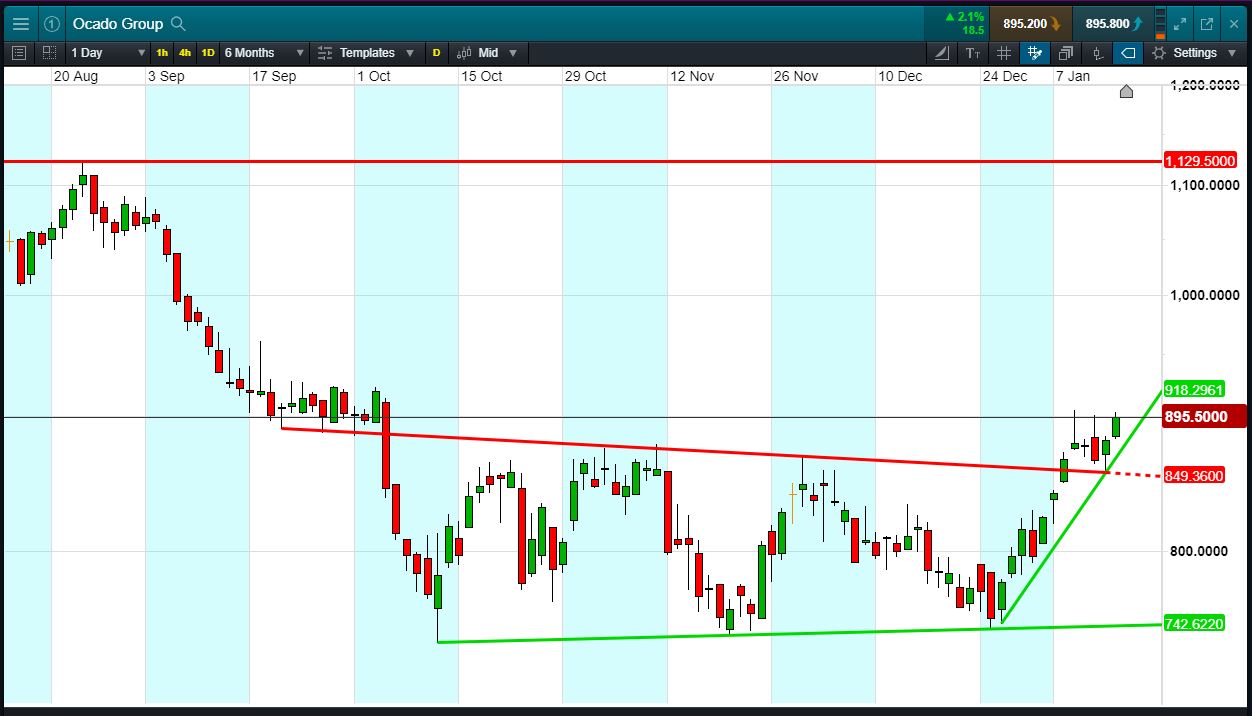The height and width of the screenshot is (716, 1252).
Task: Switch to the 1D timeframe shortcut
Action: pyautogui.click(x=208, y=52)
